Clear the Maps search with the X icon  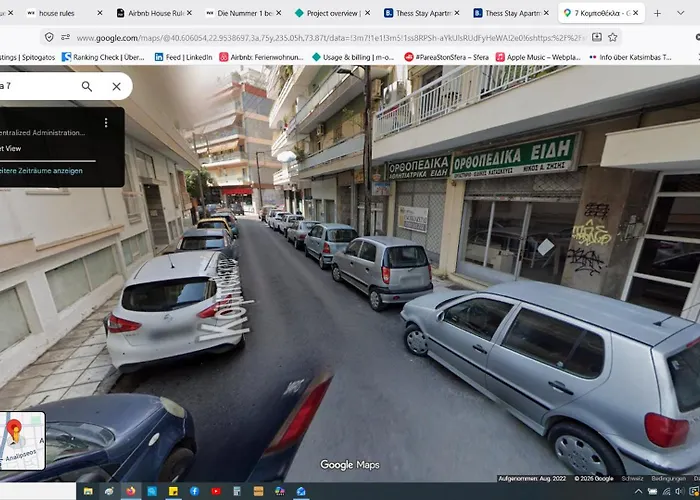coord(117,86)
